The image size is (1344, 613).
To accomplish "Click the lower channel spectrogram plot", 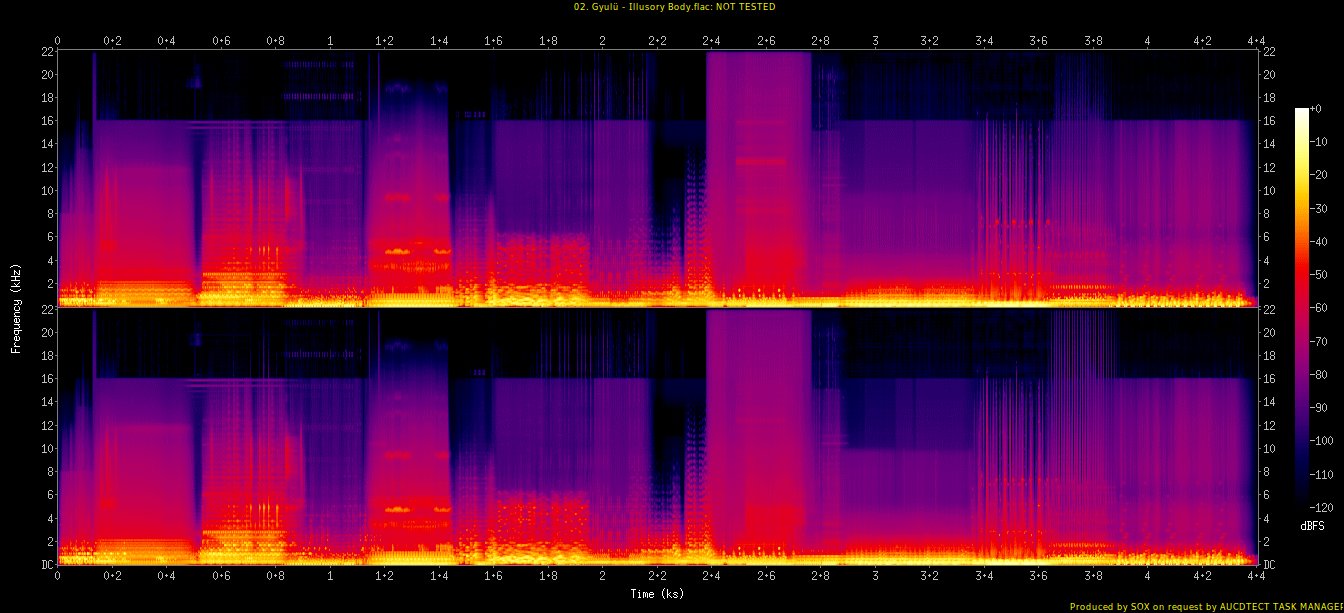I will point(656,437).
